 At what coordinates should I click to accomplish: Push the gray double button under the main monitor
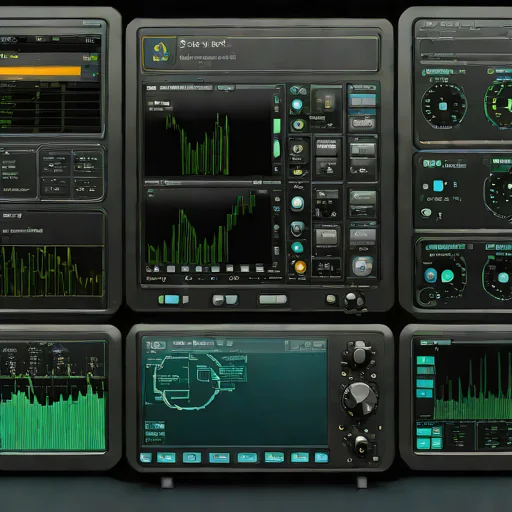tap(225, 300)
